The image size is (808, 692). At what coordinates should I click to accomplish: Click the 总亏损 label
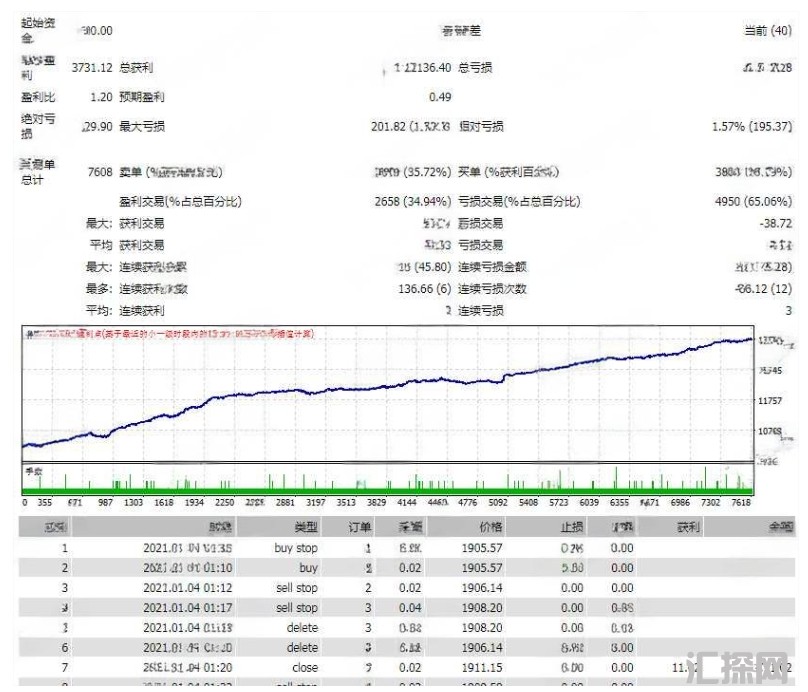pyautogui.click(x=475, y=67)
